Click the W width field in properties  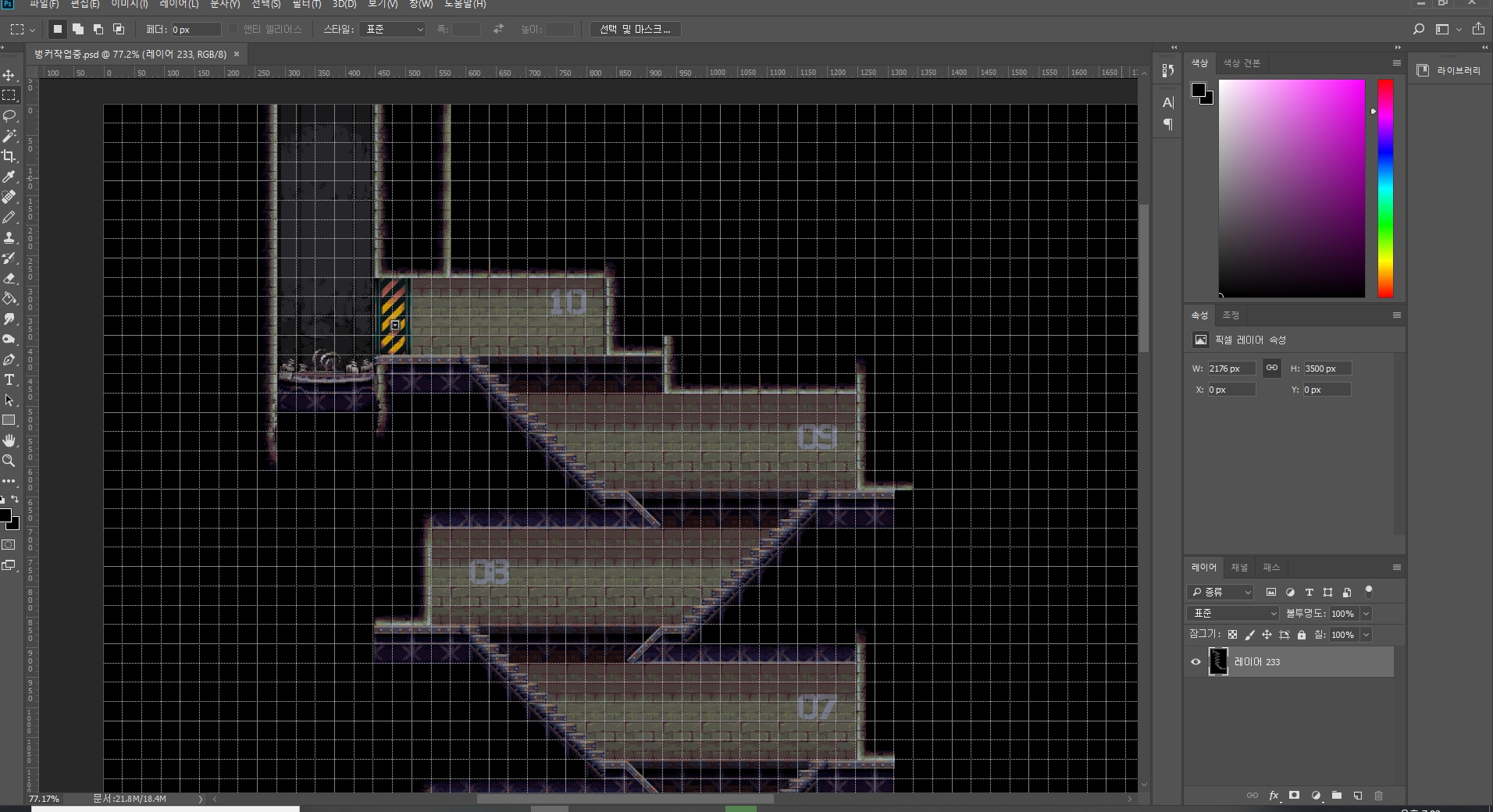pyautogui.click(x=1231, y=368)
